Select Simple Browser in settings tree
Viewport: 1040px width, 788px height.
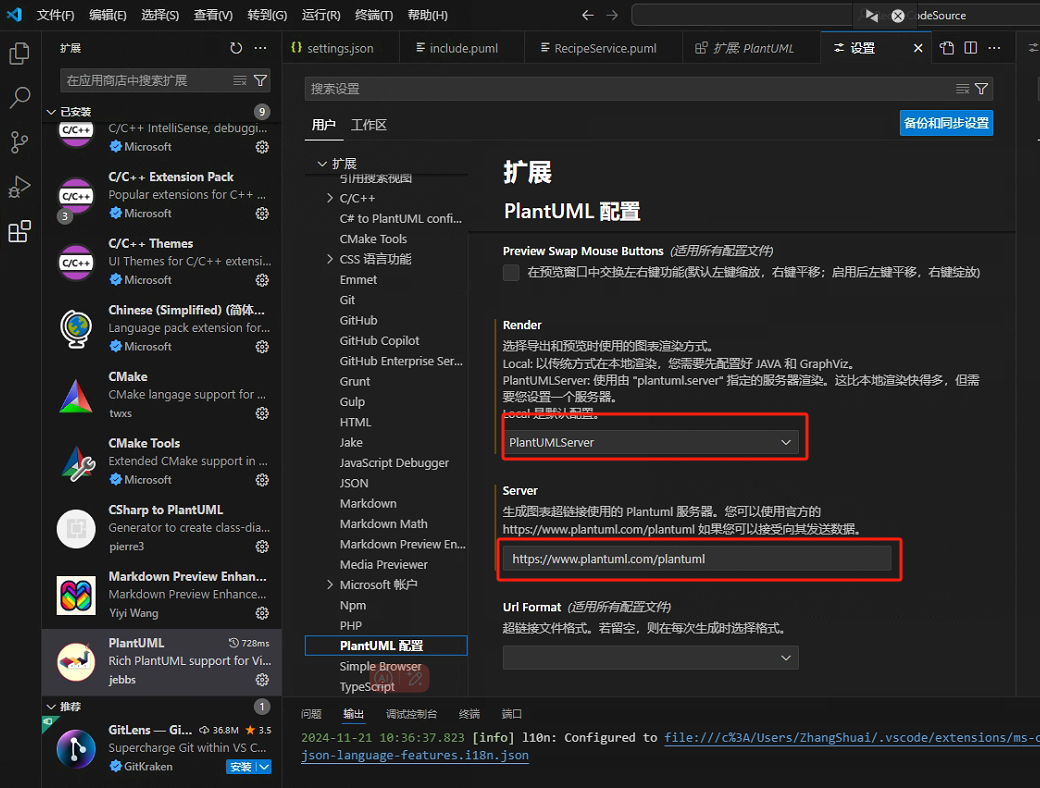pos(380,667)
